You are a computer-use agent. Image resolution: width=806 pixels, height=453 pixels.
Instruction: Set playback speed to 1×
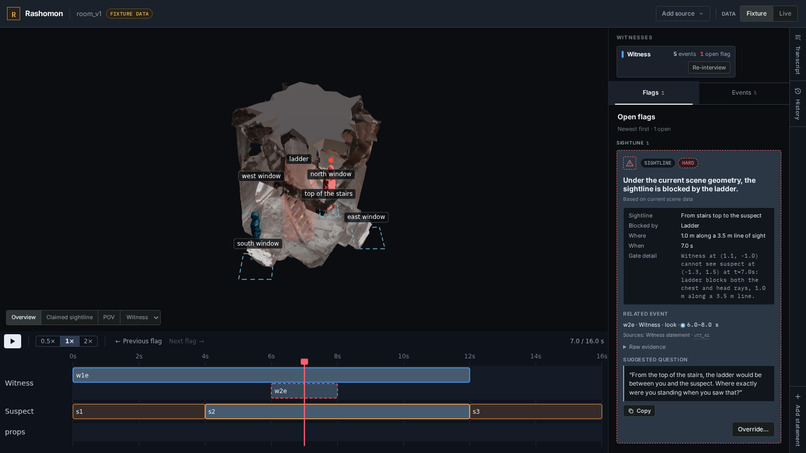[69, 341]
